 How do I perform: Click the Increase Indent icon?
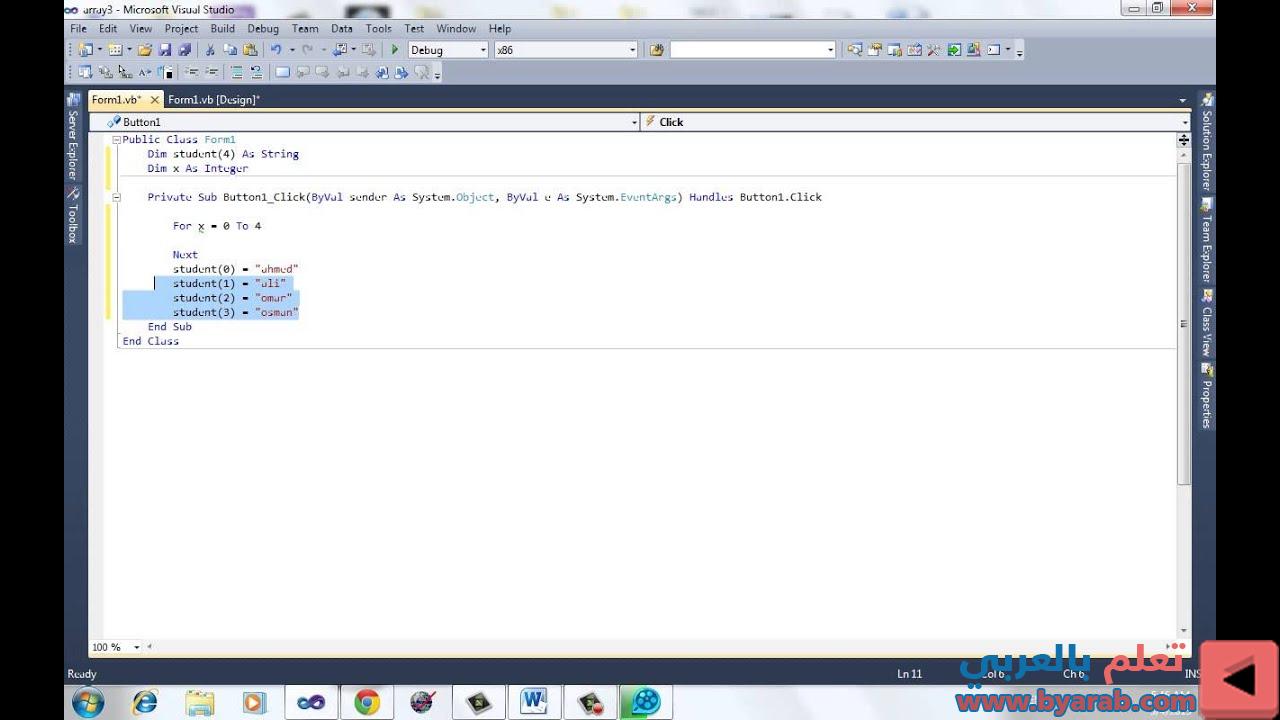coord(211,72)
